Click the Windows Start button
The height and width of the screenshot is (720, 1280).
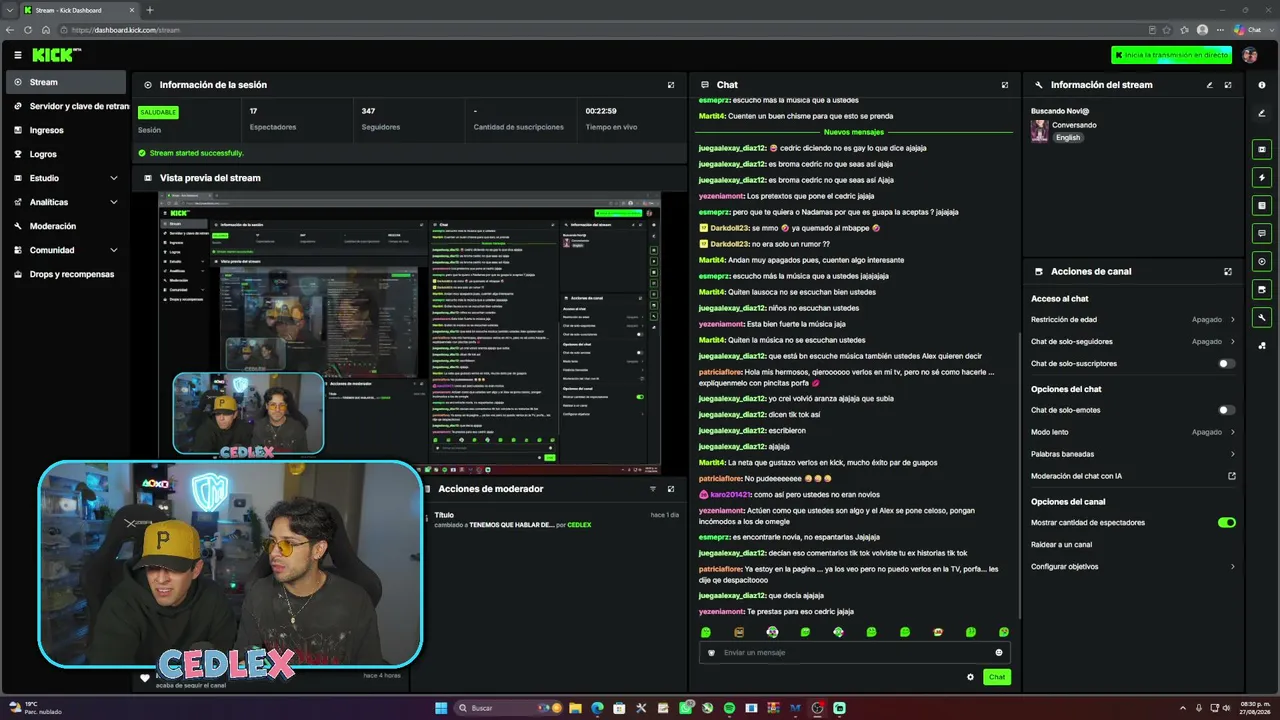click(441, 708)
